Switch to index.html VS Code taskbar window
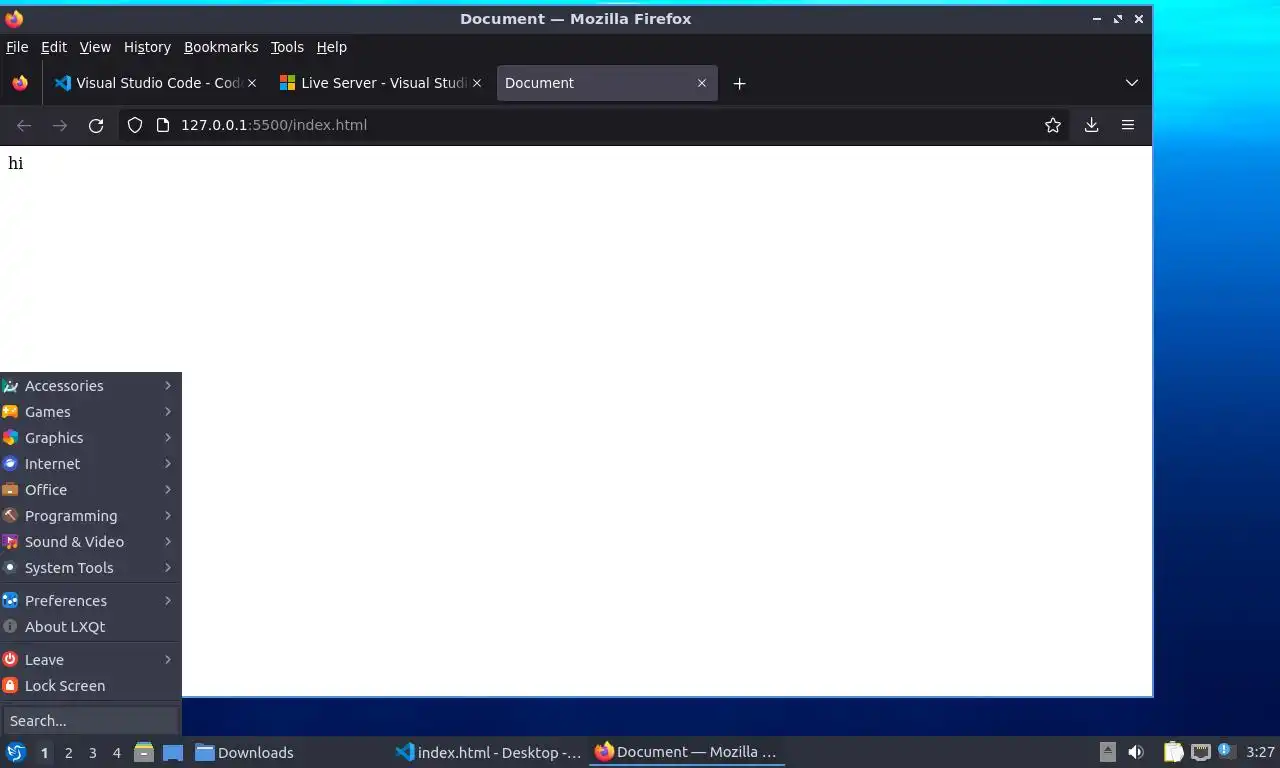1280x768 pixels. coord(489,753)
